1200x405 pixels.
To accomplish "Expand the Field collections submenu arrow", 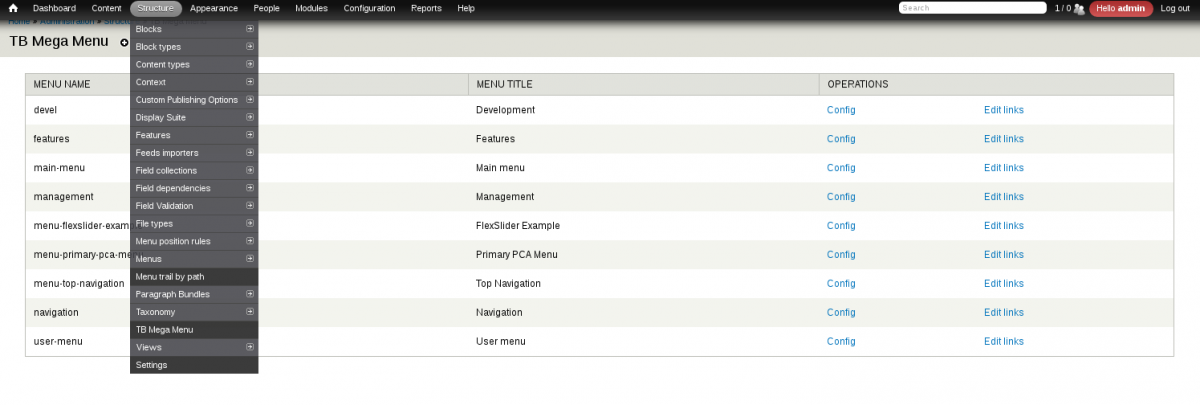I will click(249, 170).
